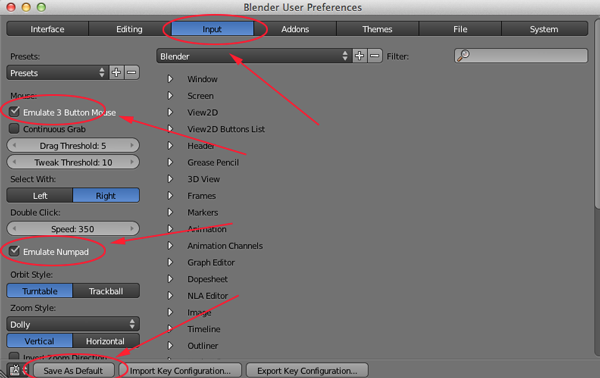The width and height of the screenshot is (600, 378).
Task: Expand the Graph Editor keymap section
Action: click(170, 262)
